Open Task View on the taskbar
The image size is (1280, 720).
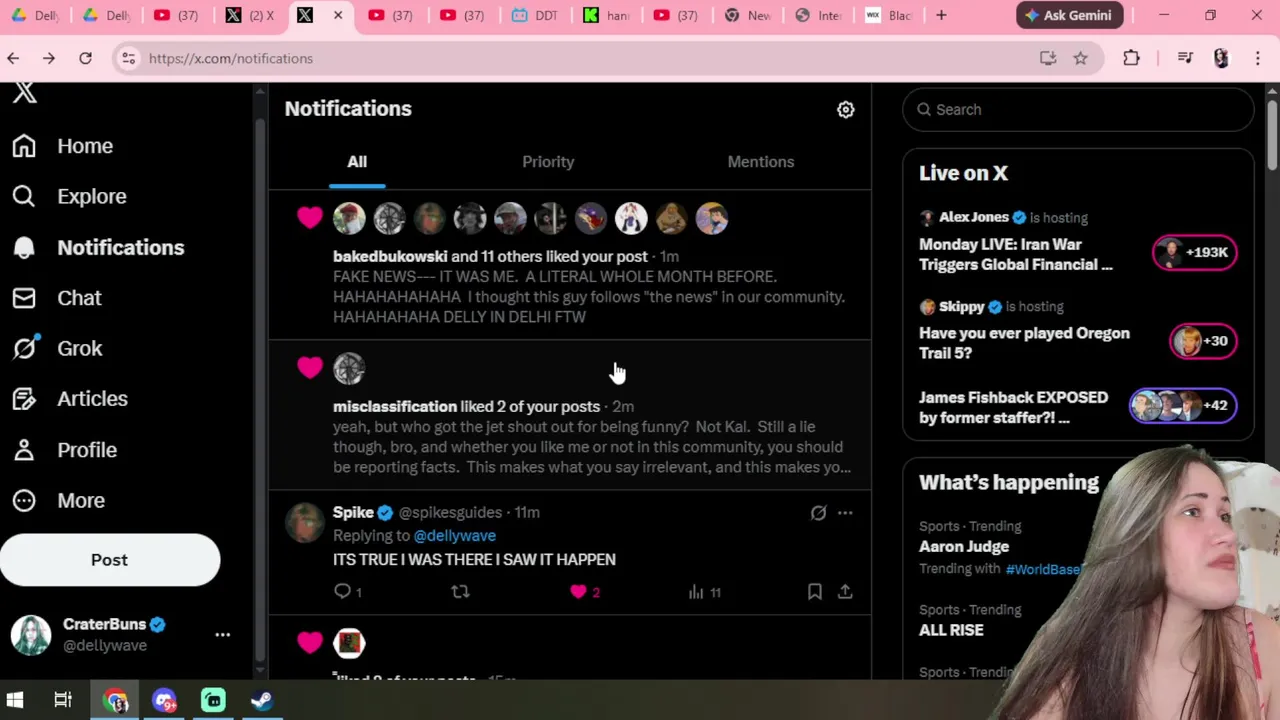[x=63, y=700]
